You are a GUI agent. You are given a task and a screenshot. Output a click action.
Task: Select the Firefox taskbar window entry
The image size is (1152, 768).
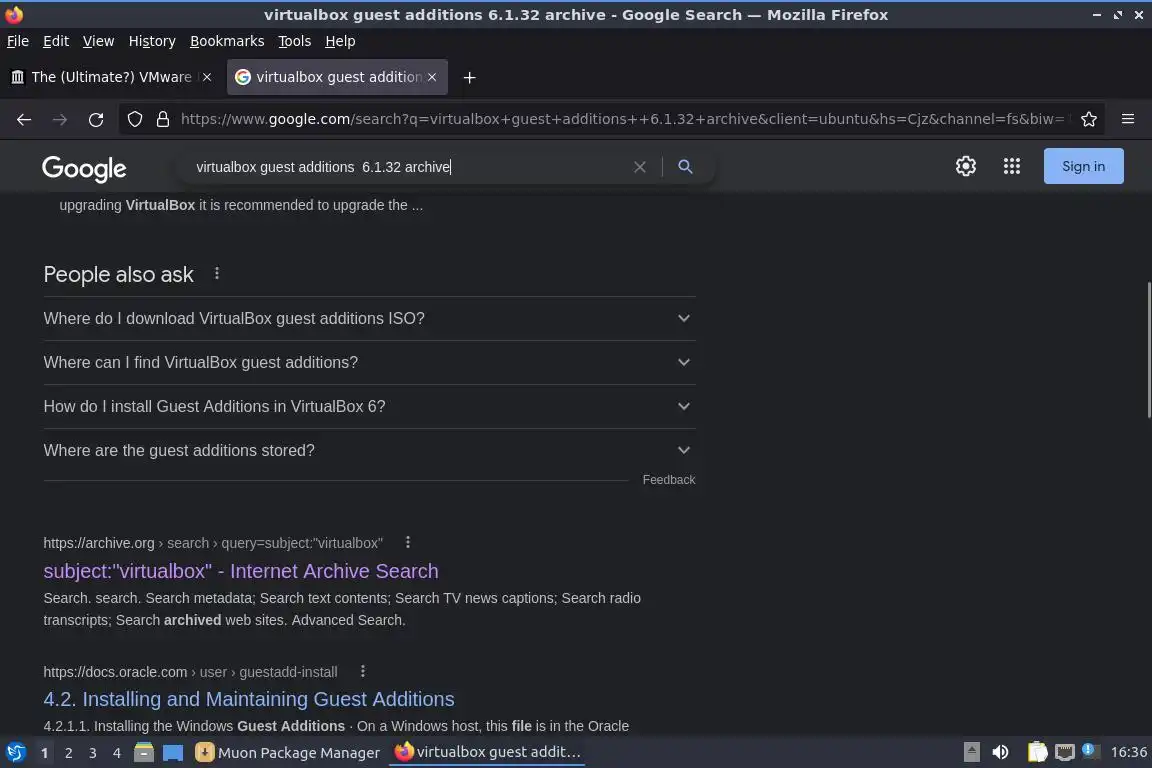[488, 752]
